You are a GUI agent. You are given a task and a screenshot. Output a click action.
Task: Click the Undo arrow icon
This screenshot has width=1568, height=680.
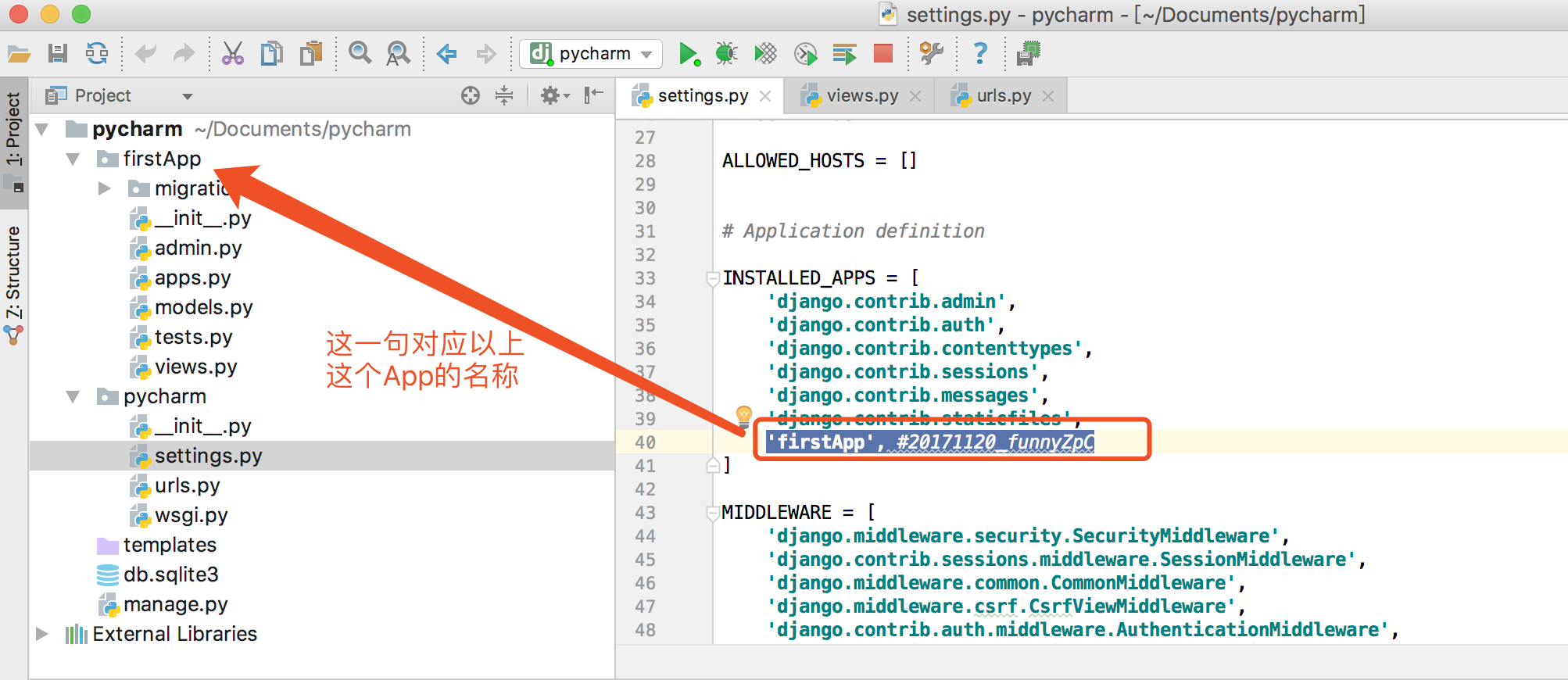tap(145, 54)
